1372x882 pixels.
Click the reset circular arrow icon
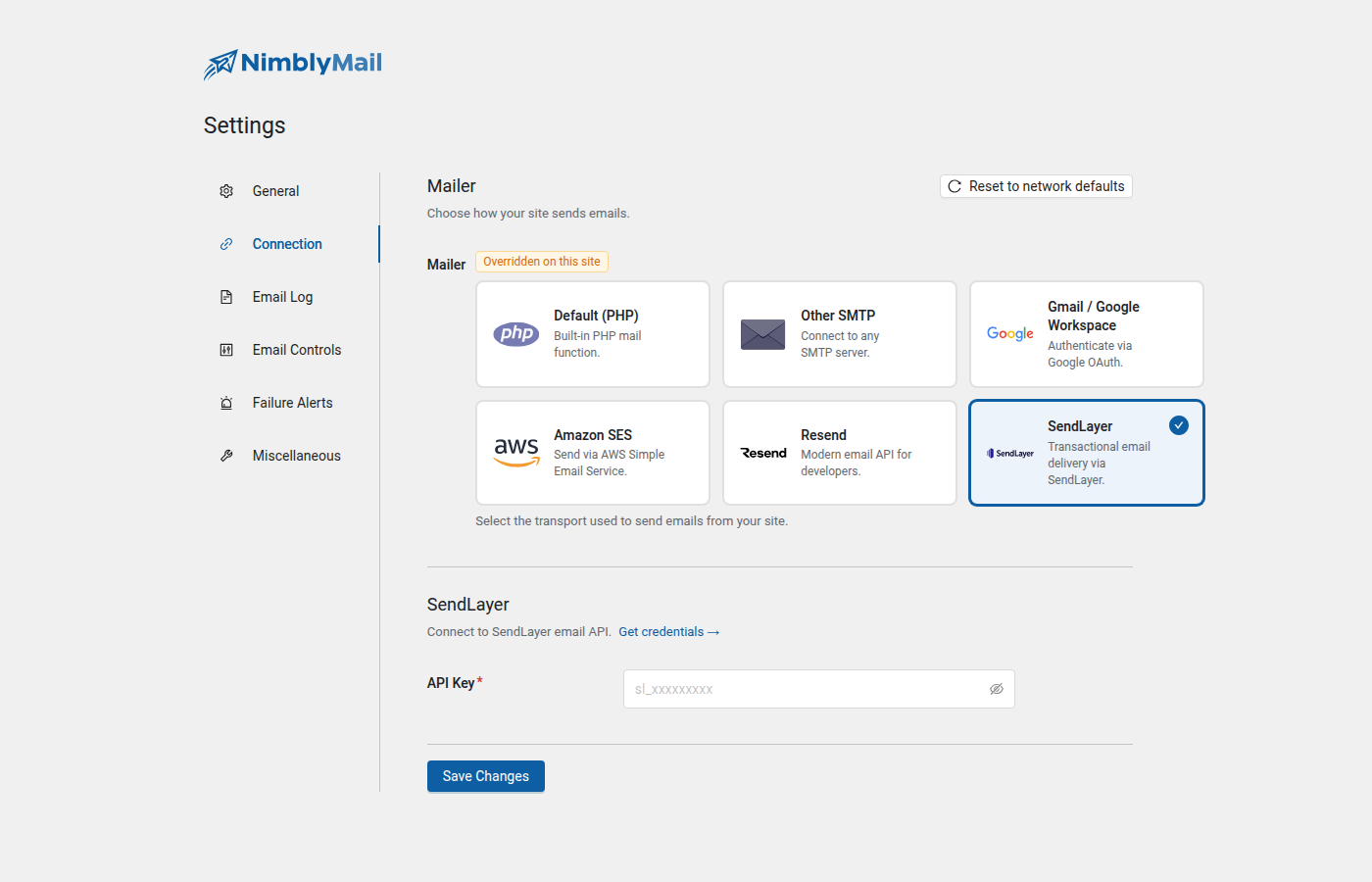(x=955, y=186)
